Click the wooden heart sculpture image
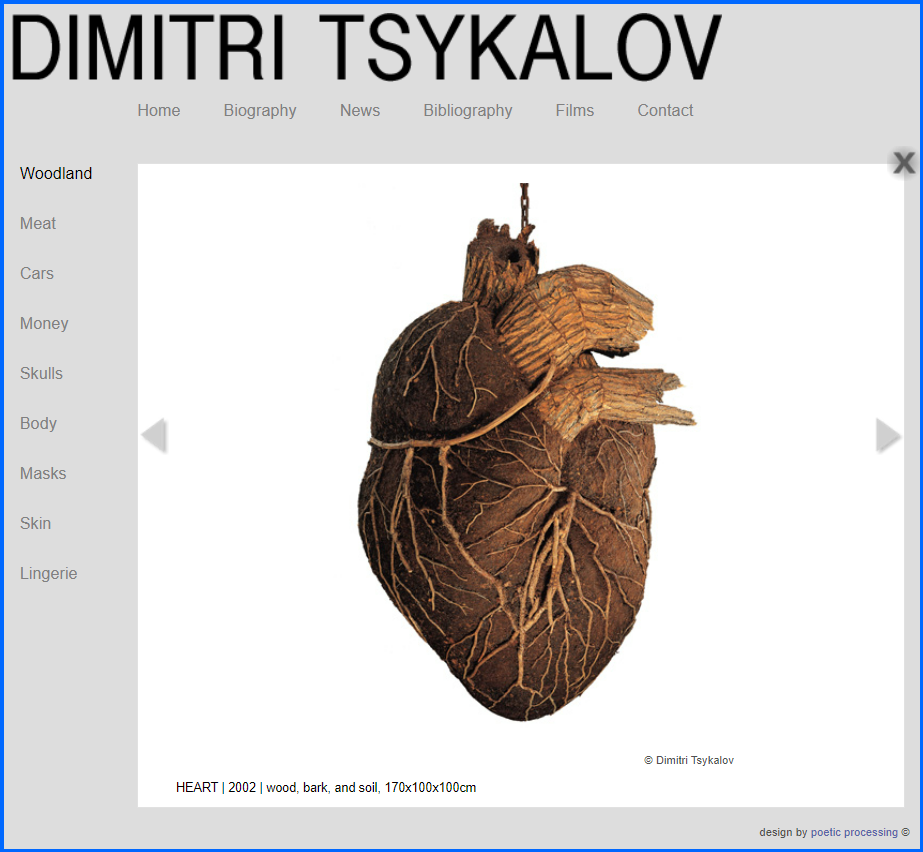The width and height of the screenshot is (923, 852). (x=526, y=452)
